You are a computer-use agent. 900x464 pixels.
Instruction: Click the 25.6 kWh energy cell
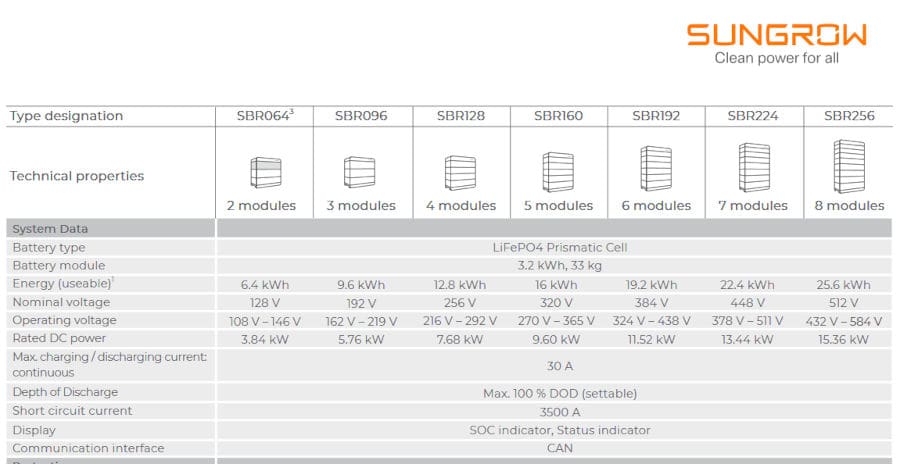click(843, 285)
